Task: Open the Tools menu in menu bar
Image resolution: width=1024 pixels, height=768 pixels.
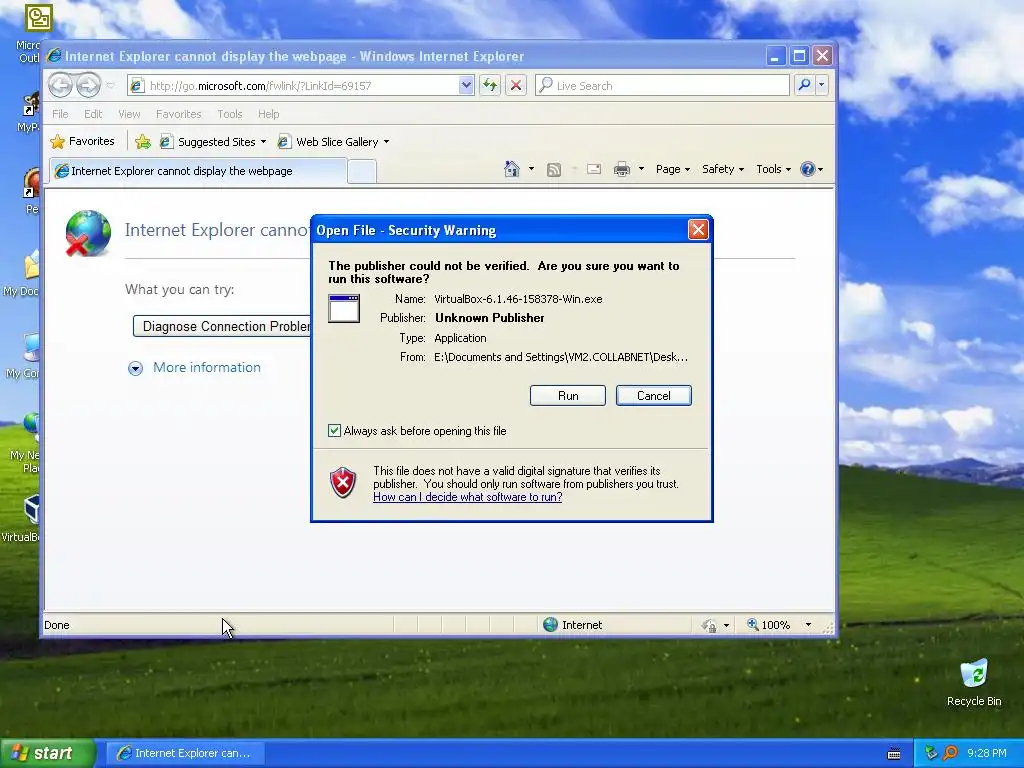Action: click(230, 114)
